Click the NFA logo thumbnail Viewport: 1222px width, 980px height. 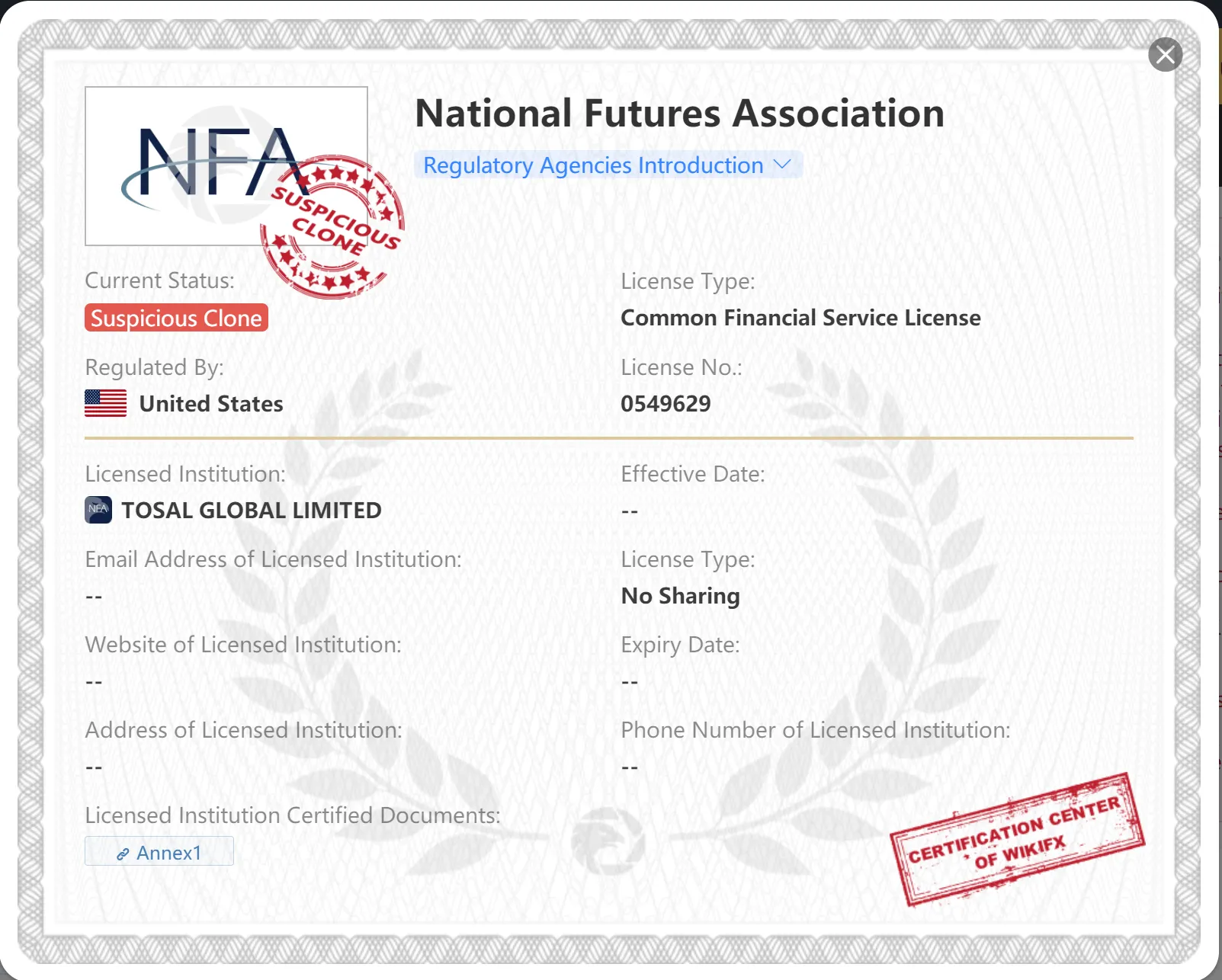tap(226, 166)
